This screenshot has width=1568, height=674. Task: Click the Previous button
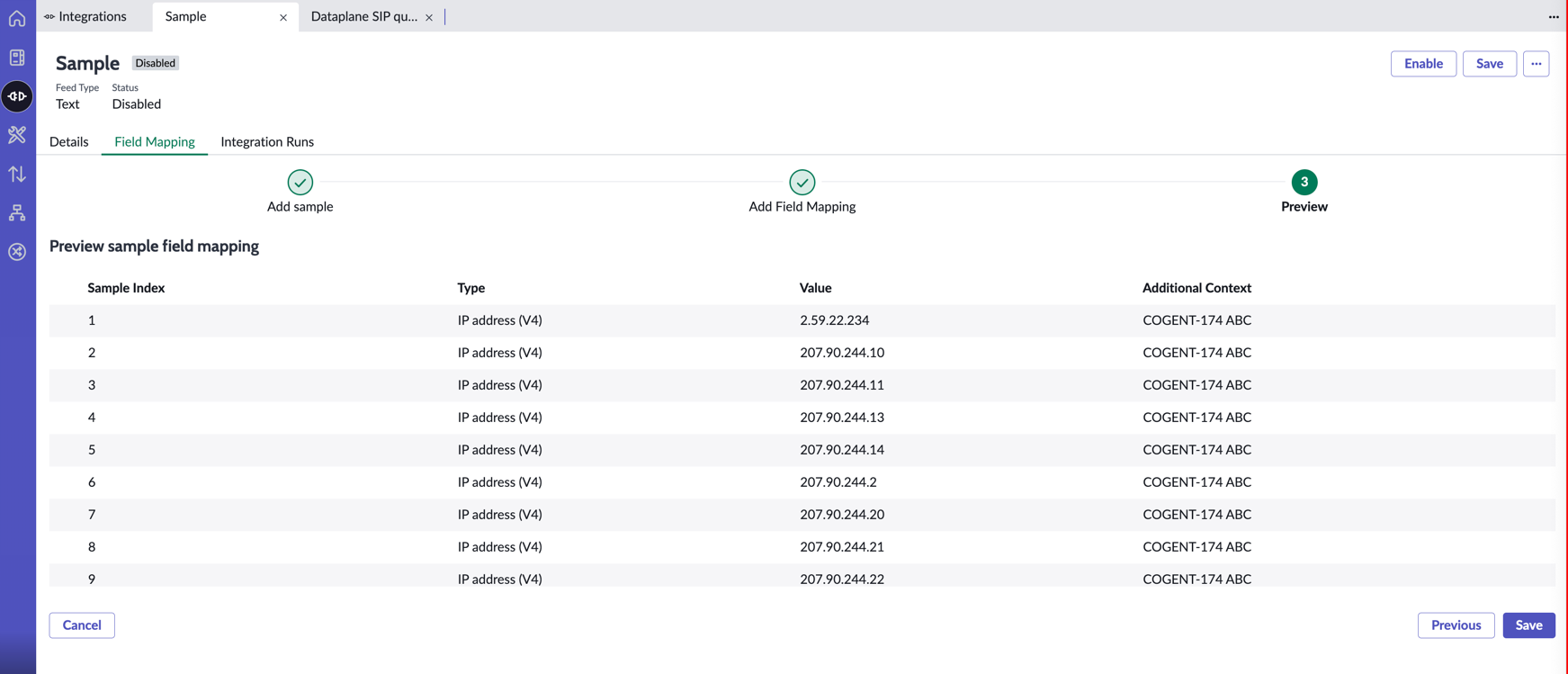tap(1456, 625)
